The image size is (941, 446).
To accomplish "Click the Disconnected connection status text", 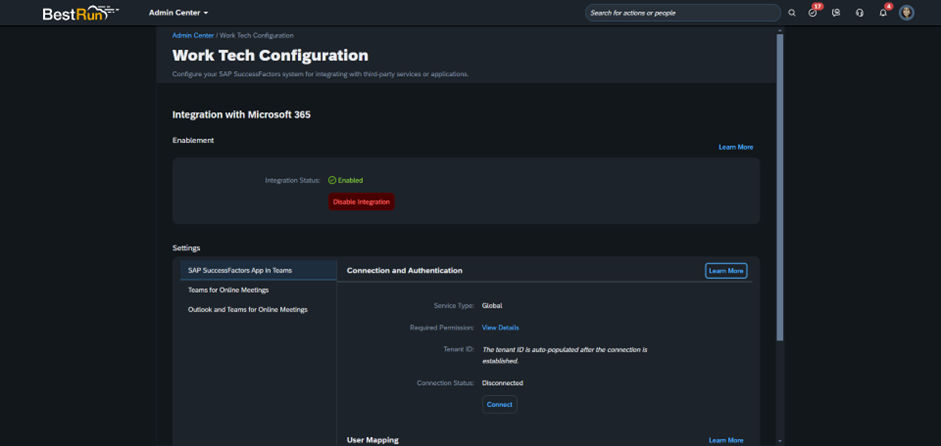I will pyautogui.click(x=502, y=383).
